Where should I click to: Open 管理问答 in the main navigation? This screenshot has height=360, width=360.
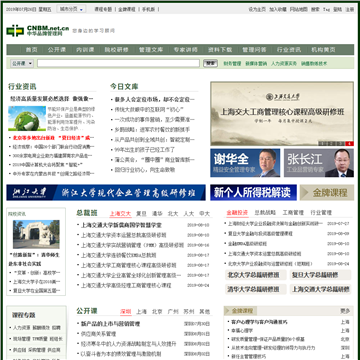click(x=254, y=50)
